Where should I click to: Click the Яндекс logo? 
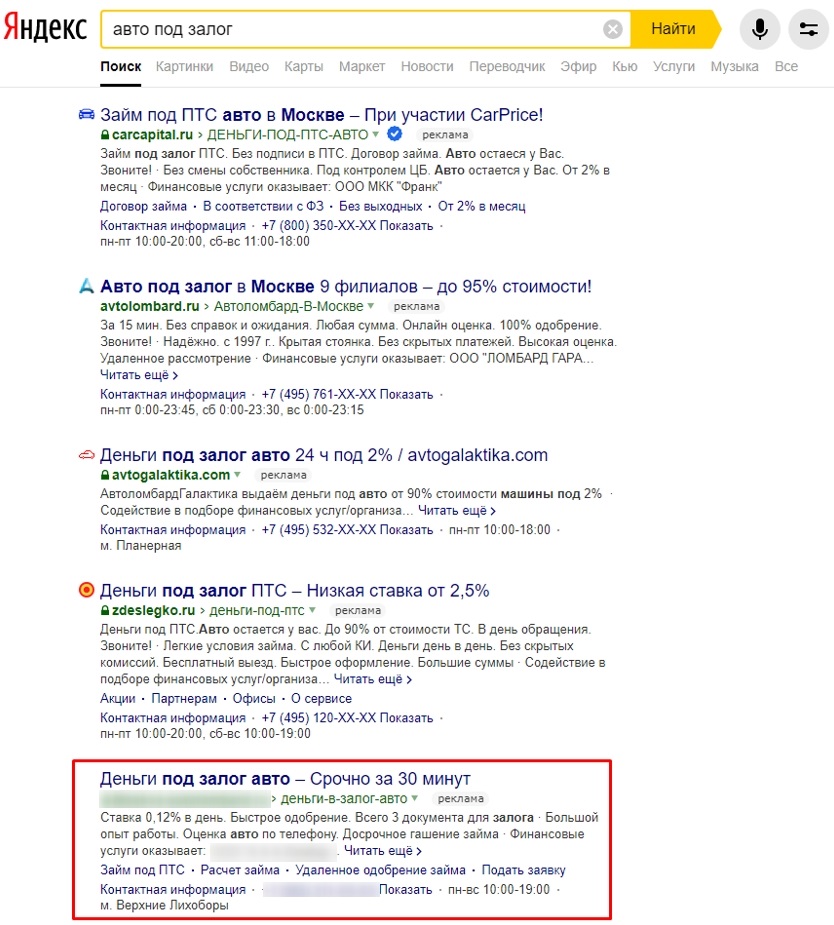45,28
